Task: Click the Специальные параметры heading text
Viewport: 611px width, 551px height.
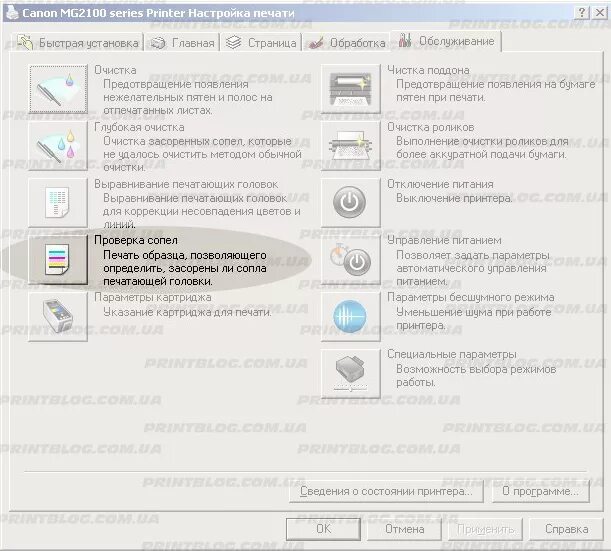Action: pos(452,354)
